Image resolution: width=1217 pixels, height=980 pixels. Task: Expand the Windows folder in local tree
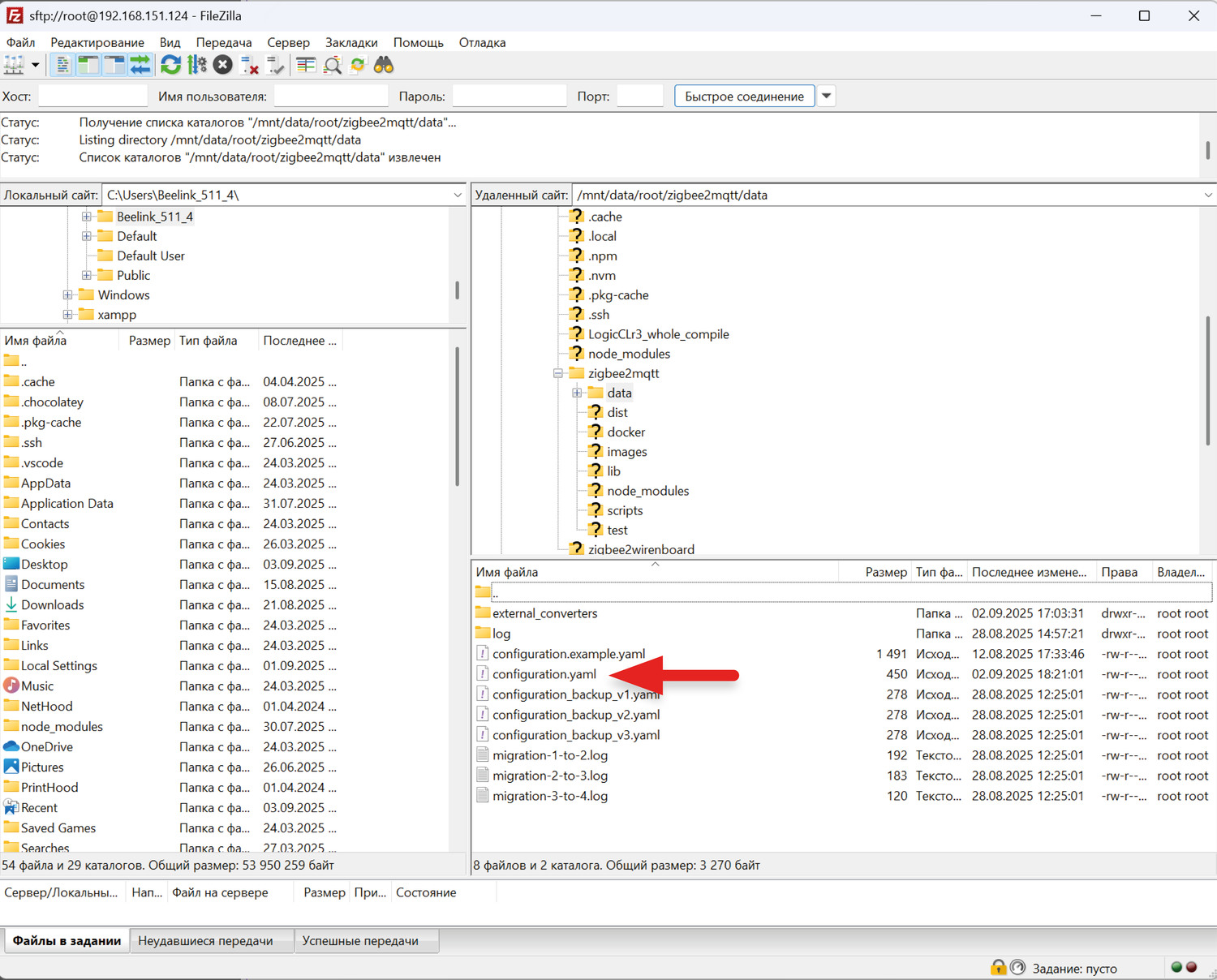67,295
